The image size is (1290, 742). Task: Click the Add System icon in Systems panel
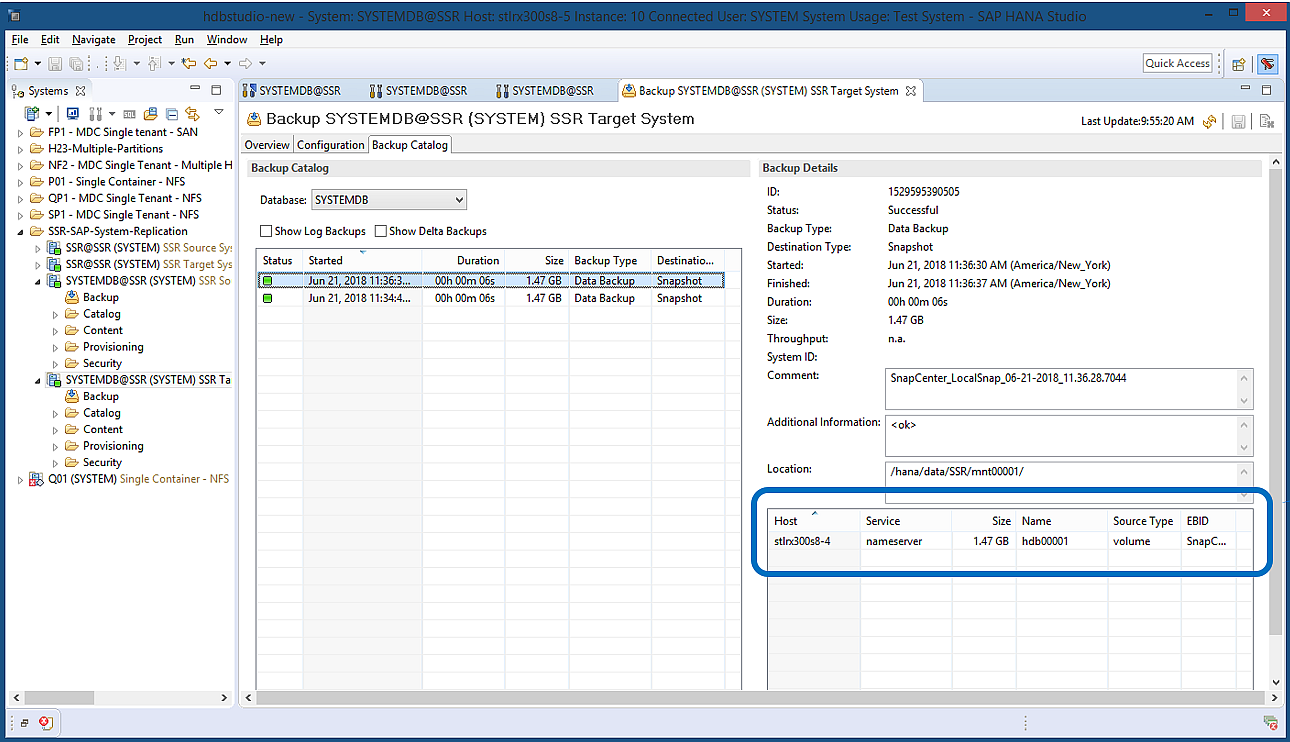[x=32, y=114]
